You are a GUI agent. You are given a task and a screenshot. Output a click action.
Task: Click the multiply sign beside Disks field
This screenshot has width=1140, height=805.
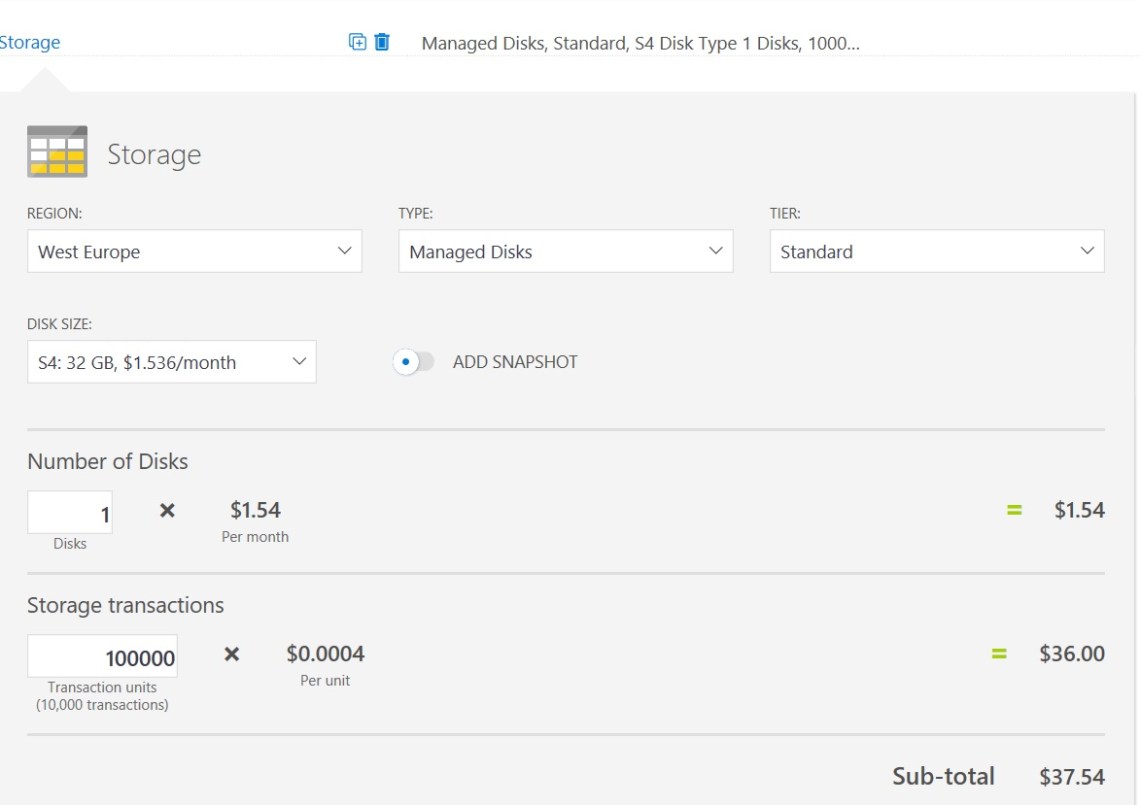(x=167, y=510)
